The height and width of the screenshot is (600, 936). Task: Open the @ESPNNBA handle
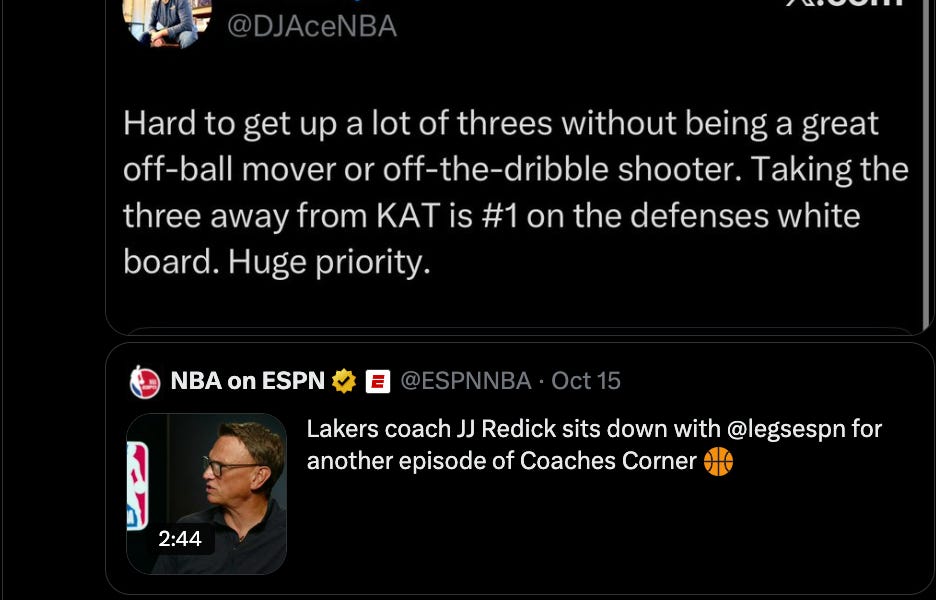[465, 381]
